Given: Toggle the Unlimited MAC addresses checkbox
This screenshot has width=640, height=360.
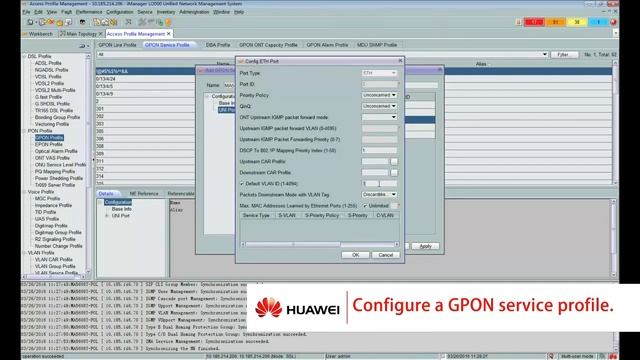Looking at the screenshot, I should coord(365,206).
